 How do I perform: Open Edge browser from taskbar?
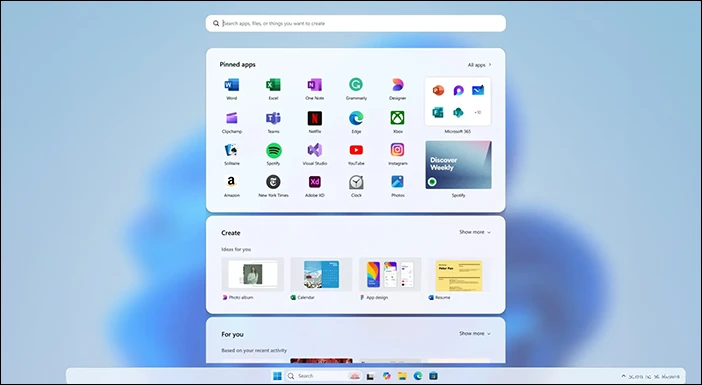point(418,376)
